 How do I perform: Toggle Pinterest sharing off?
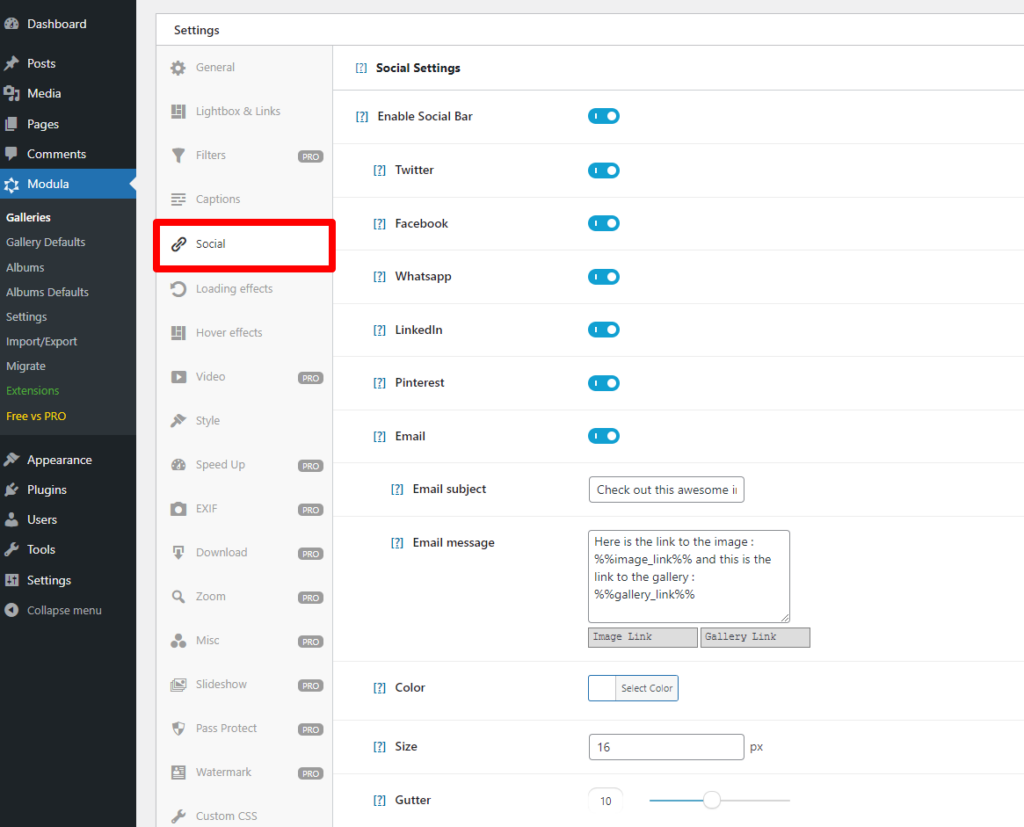(x=603, y=383)
